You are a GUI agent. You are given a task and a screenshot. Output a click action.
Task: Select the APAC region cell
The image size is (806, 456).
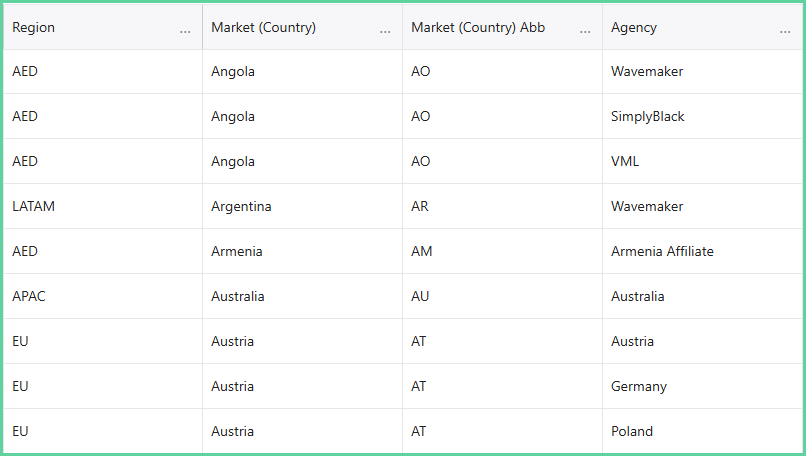103,296
